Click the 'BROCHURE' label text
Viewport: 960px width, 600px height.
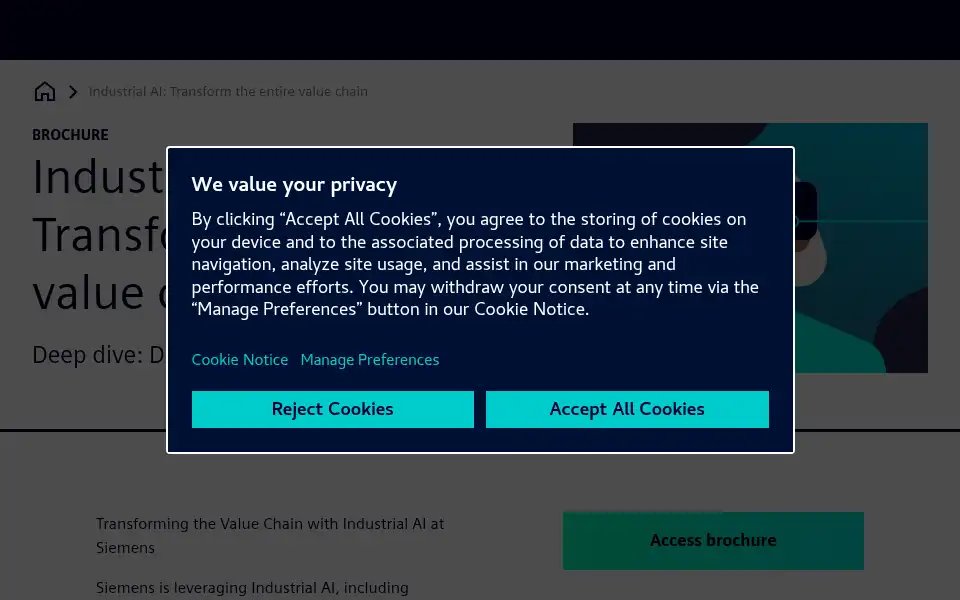(70, 135)
